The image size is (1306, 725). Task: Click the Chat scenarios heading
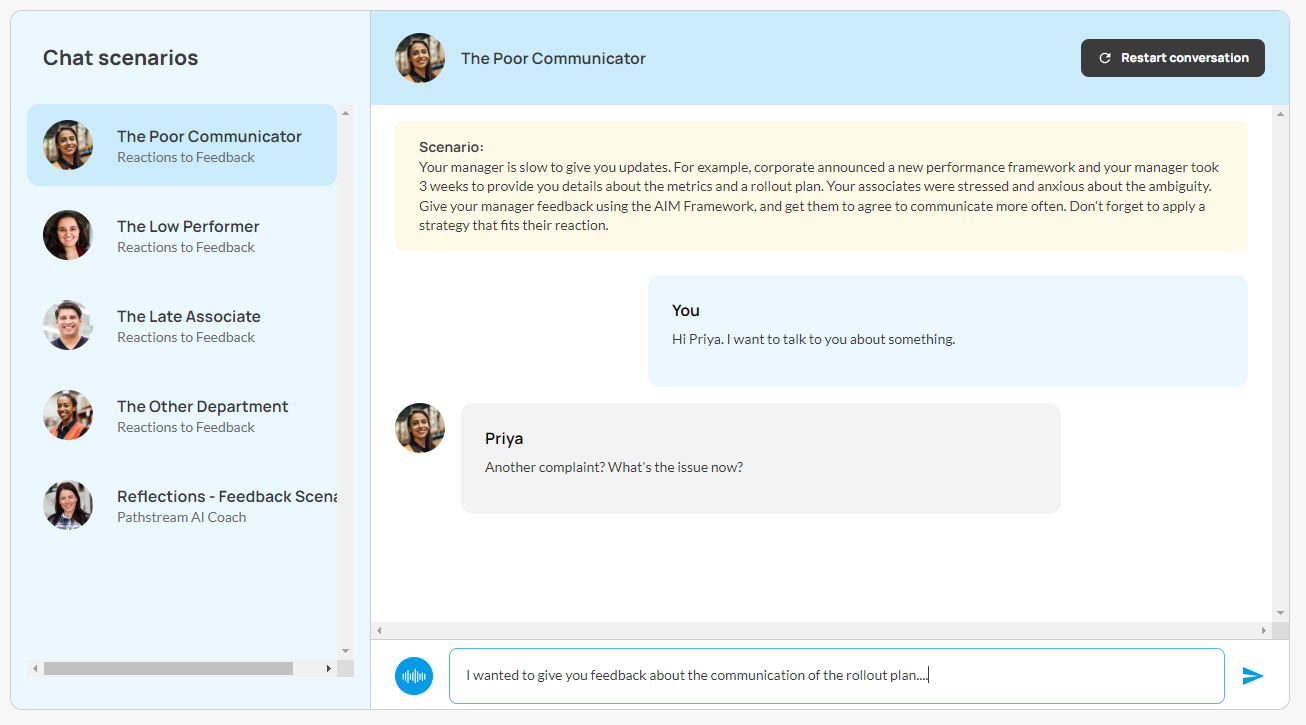[120, 58]
